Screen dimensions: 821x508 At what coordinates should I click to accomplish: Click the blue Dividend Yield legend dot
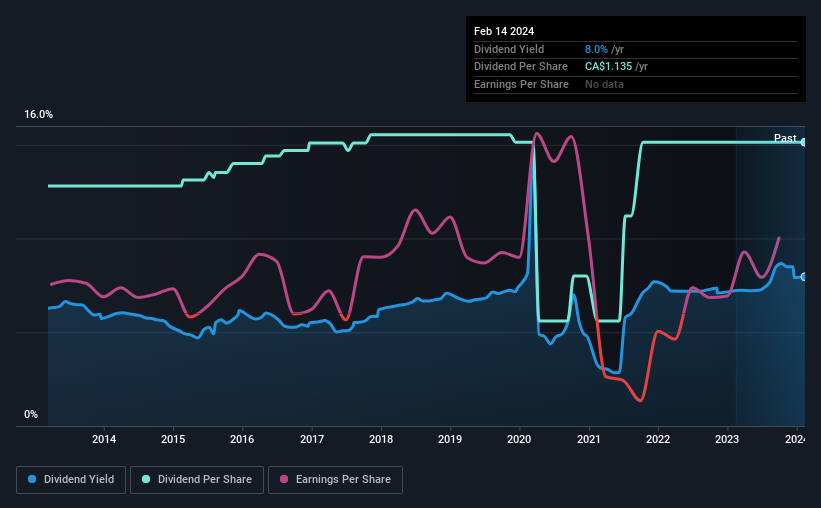coord(32,479)
